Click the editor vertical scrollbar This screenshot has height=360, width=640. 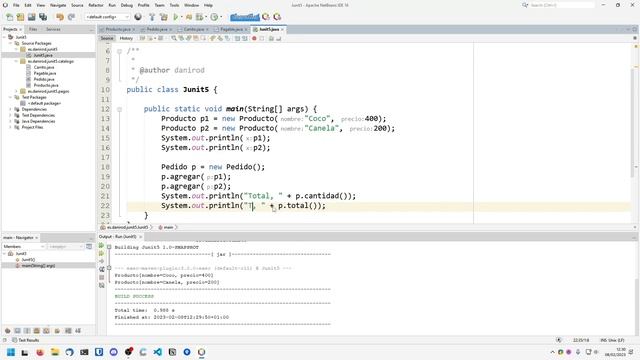pos(633,122)
